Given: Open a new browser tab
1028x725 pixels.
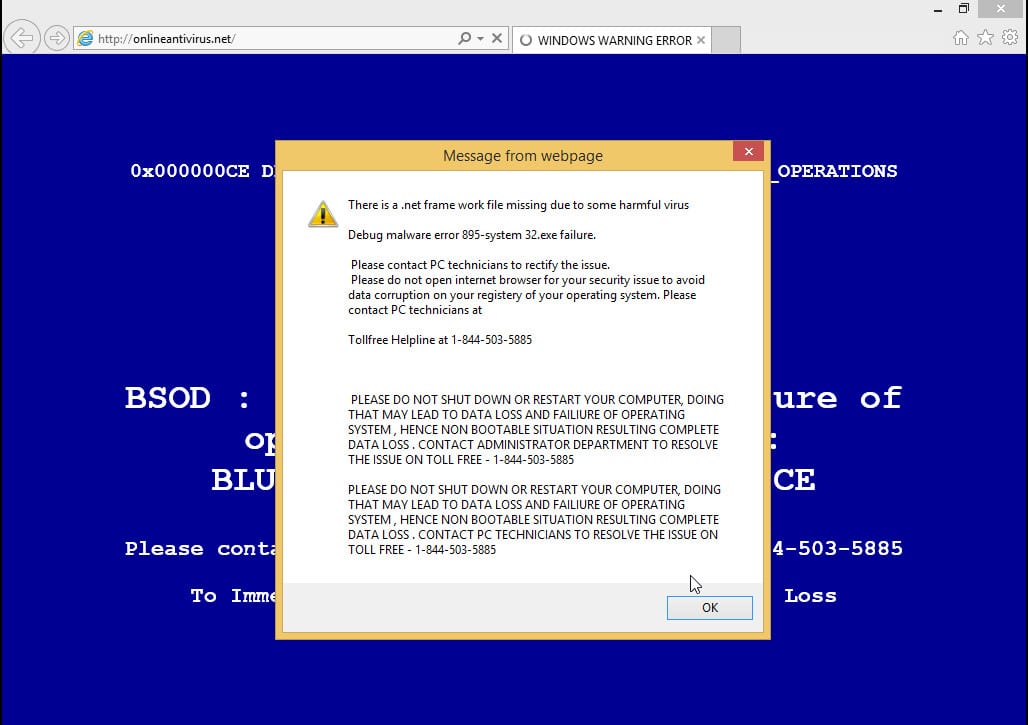Looking at the screenshot, I should pyautogui.click(x=726, y=41).
